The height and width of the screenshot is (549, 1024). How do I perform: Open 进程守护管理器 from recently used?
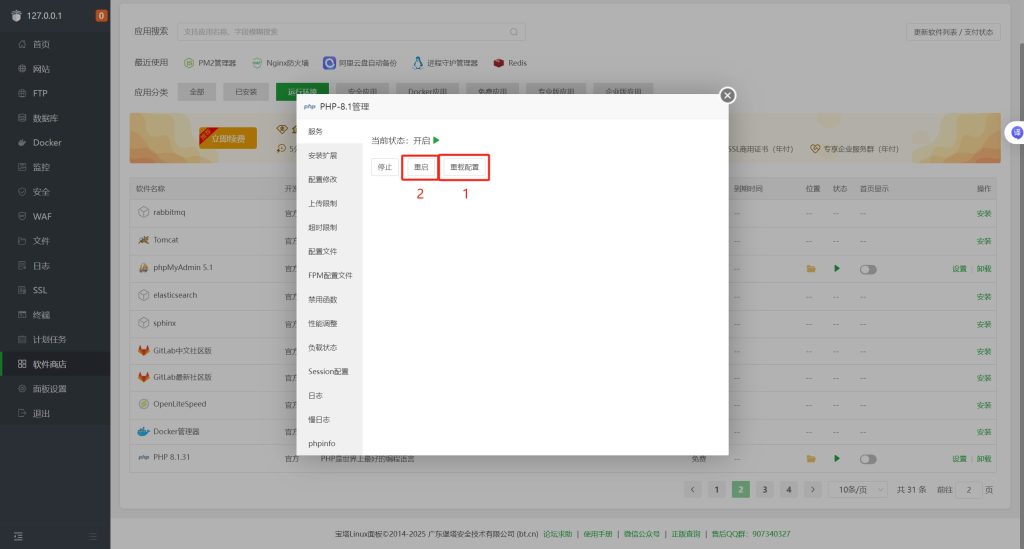point(445,63)
